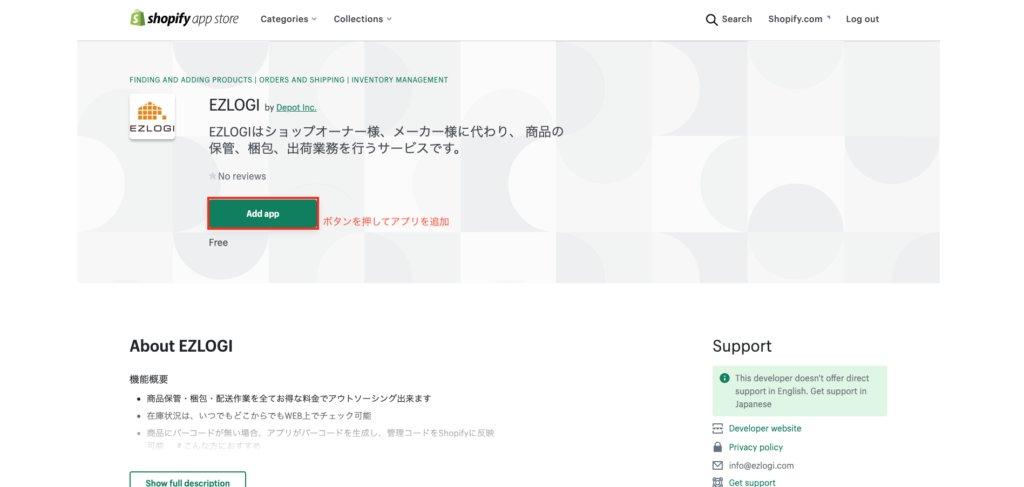Click the Search magnifying glass icon
Viewport: 1024px width, 487px height.
coord(711,19)
